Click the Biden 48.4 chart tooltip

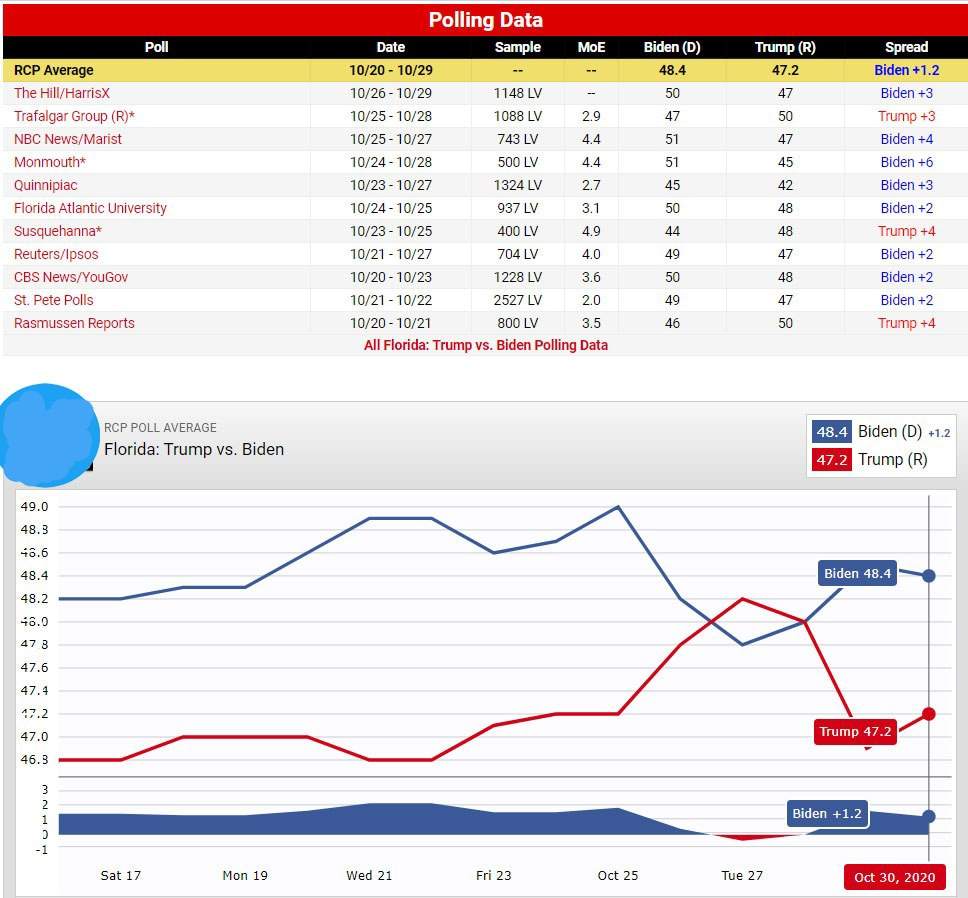coord(857,573)
